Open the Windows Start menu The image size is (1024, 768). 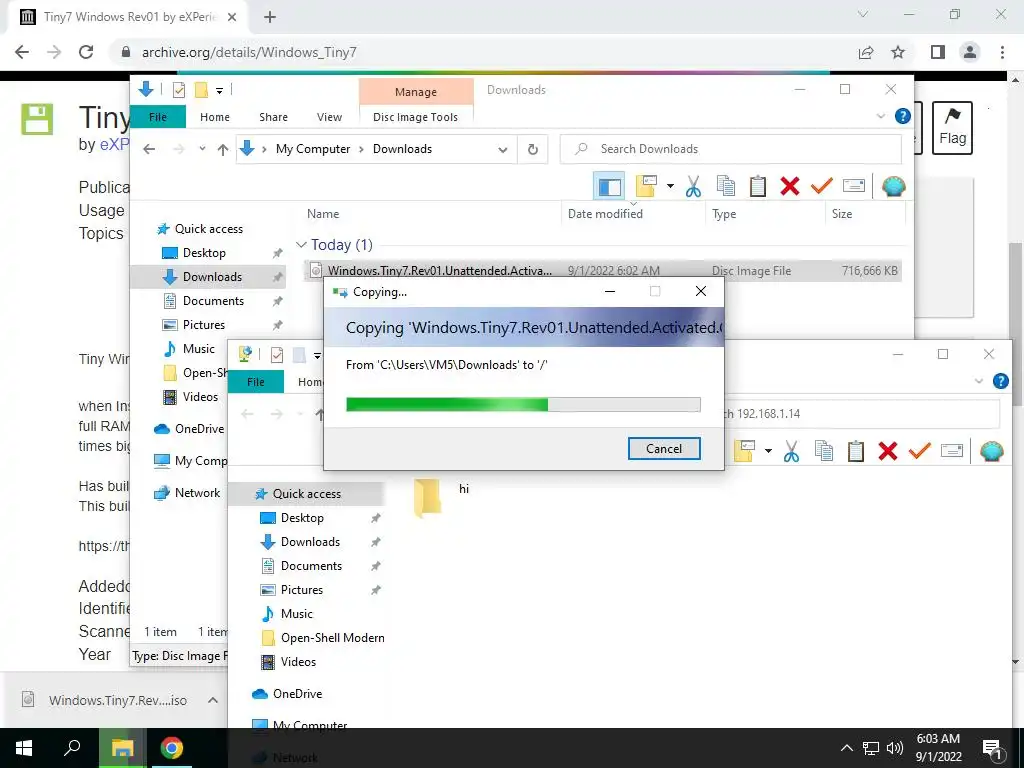click(x=24, y=748)
